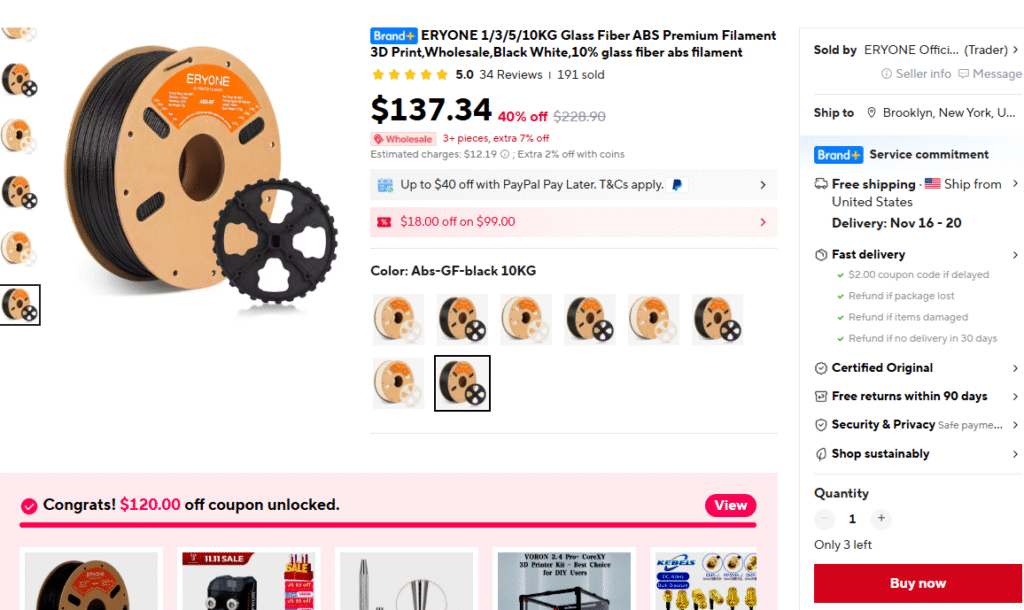Click the Shop sustainably leaf icon
This screenshot has height=610, width=1024.
click(821, 454)
